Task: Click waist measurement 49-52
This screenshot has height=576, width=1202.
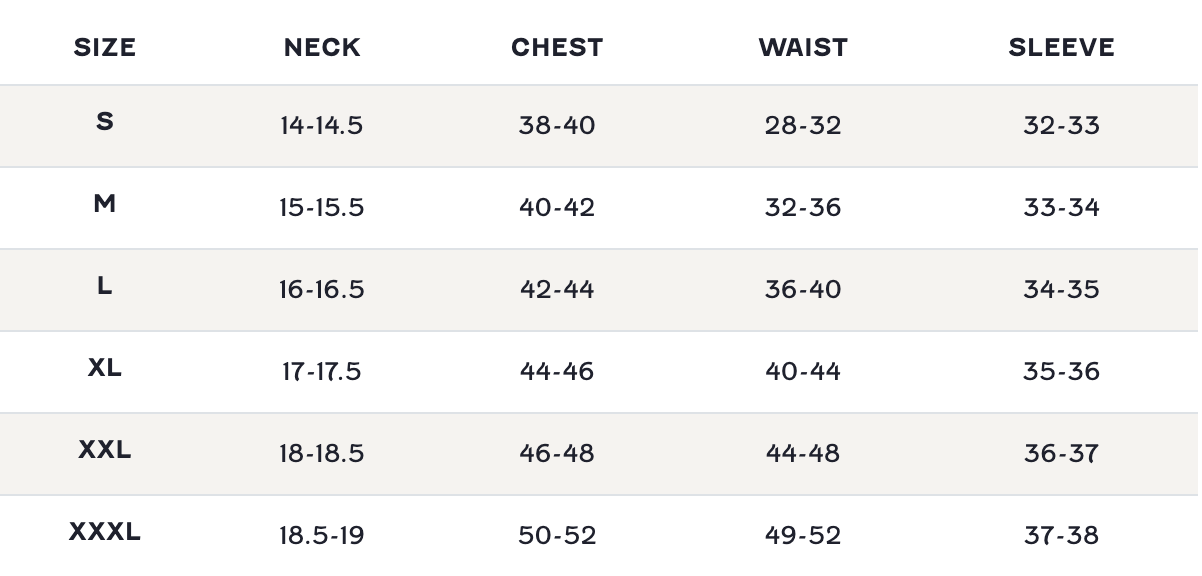Action: [x=803, y=536]
